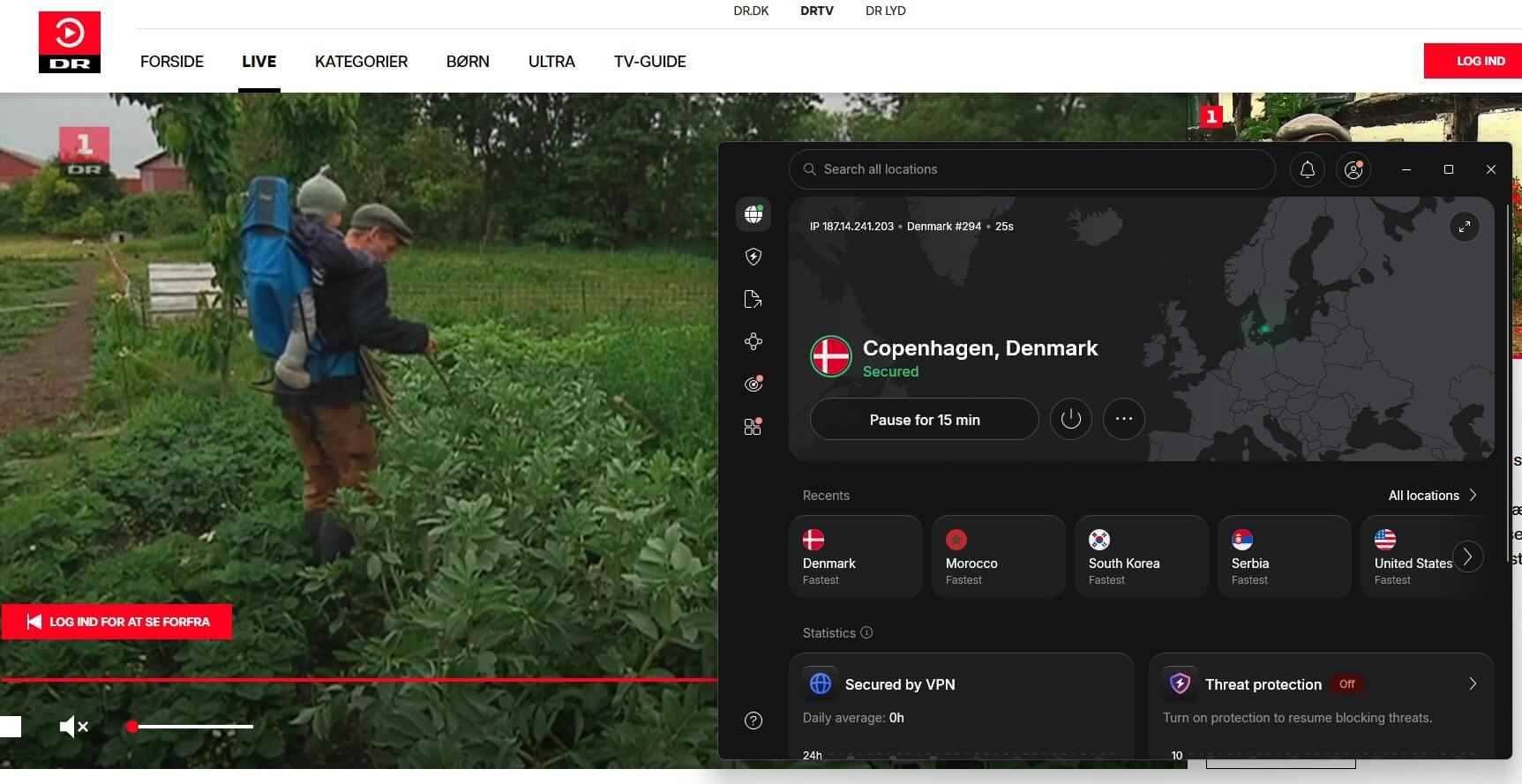Open the notifications bell in VPN window
This screenshot has height=784, width=1522.
(1308, 169)
